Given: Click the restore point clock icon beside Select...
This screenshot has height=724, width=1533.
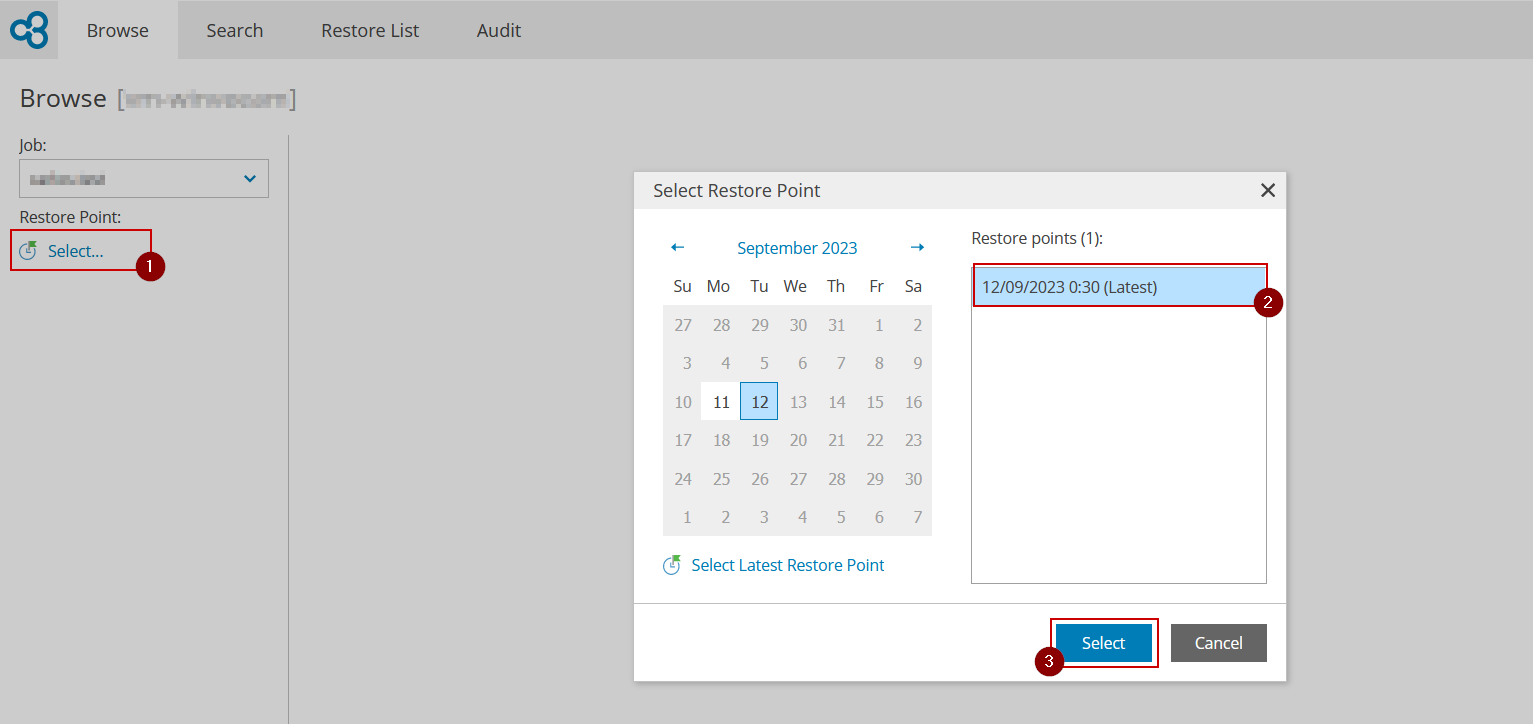Looking at the screenshot, I should click(28, 251).
